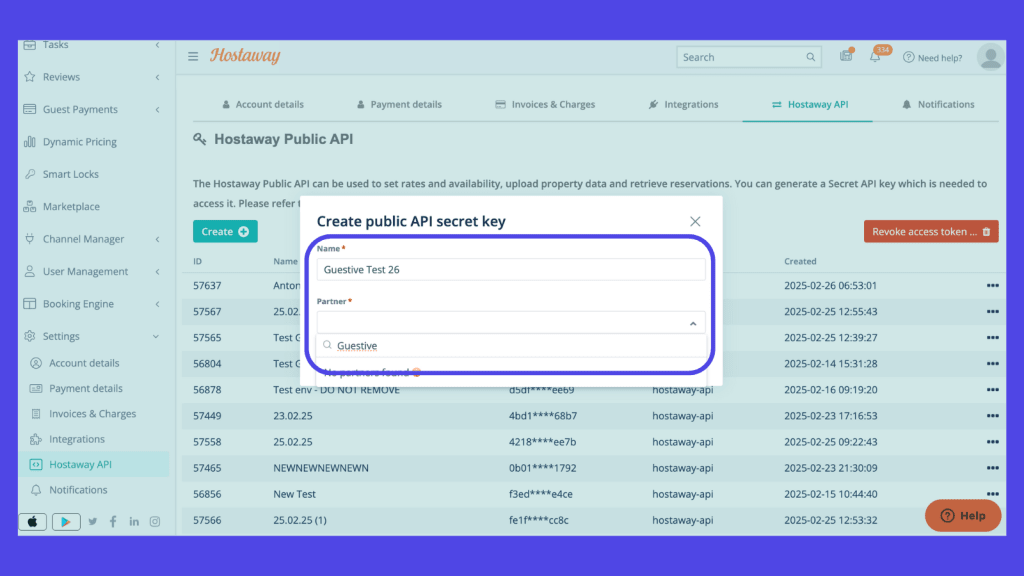Switch to the Account details tab

[263, 104]
